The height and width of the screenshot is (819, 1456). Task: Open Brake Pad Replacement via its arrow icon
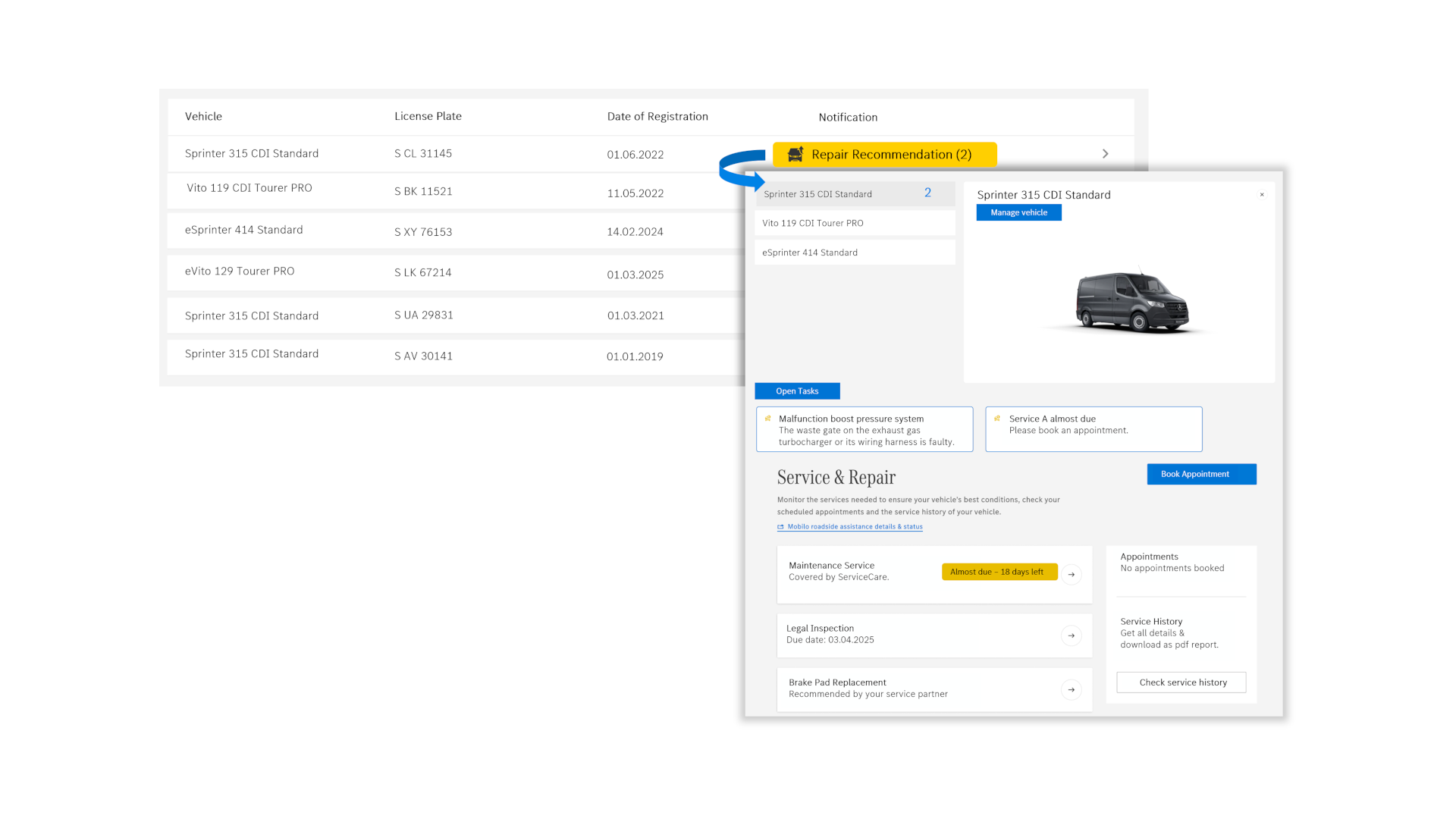1072,689
